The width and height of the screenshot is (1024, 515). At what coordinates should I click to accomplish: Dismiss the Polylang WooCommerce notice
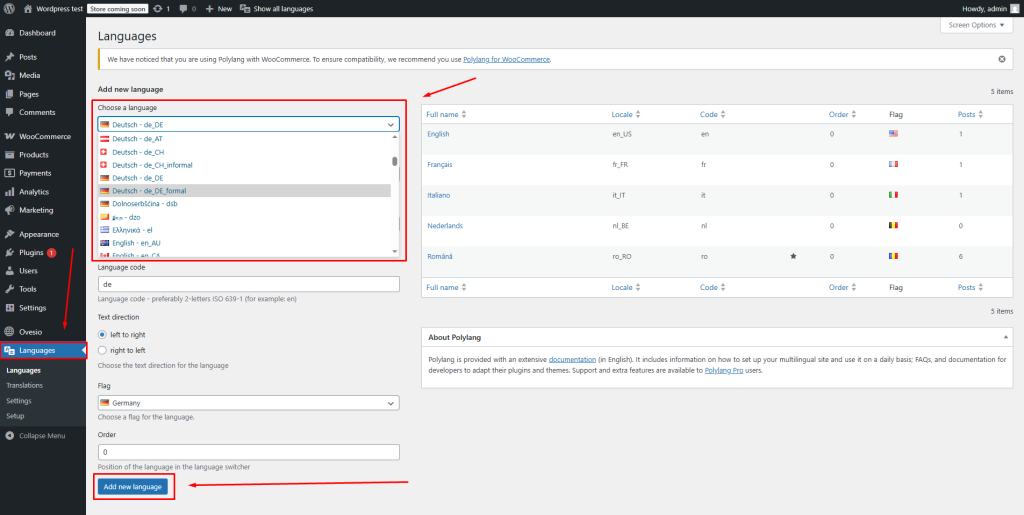1002,59
